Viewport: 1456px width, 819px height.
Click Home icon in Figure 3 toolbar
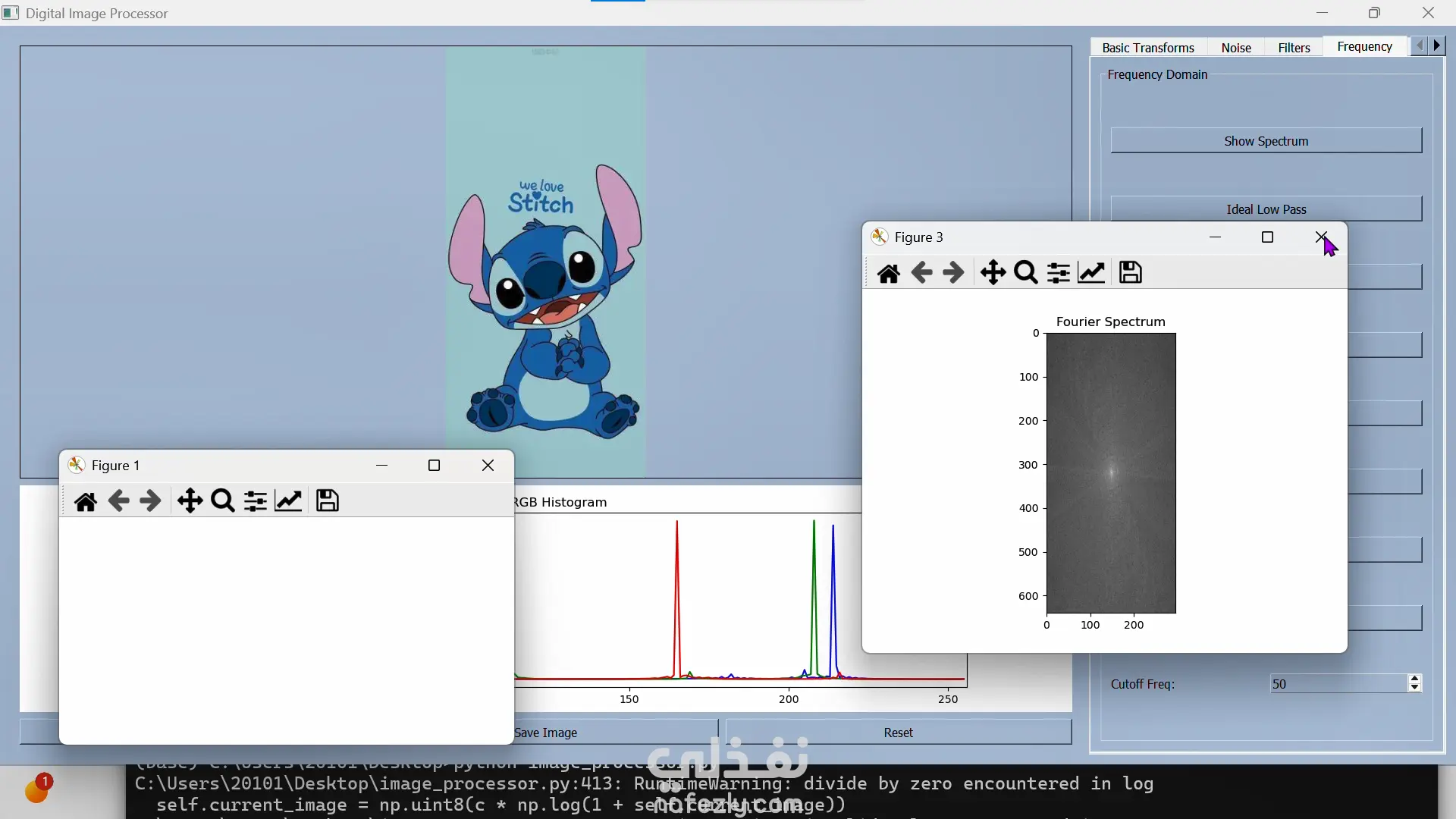click(888, 273)
